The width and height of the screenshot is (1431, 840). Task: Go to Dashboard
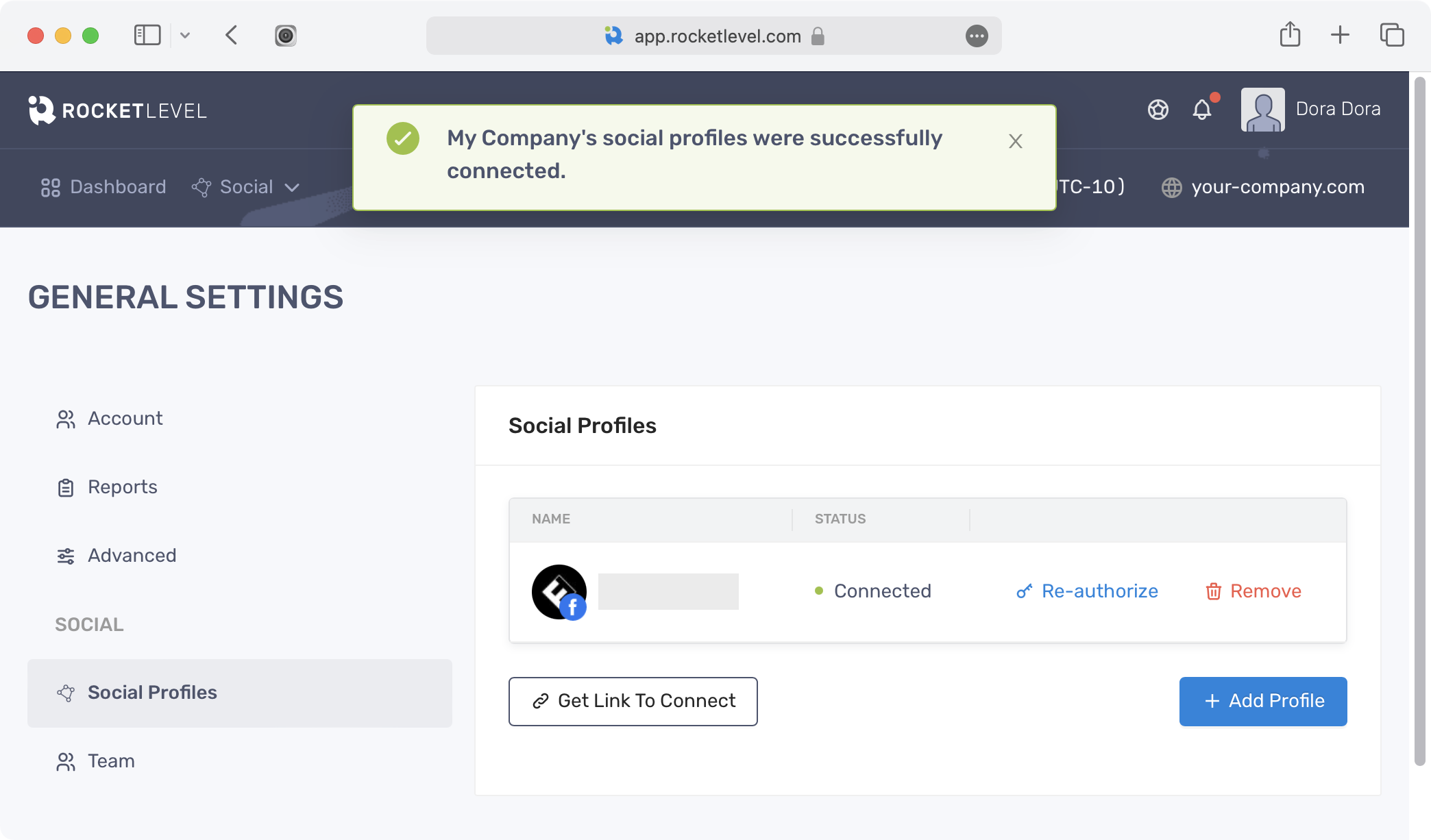(x=103, y=187)
